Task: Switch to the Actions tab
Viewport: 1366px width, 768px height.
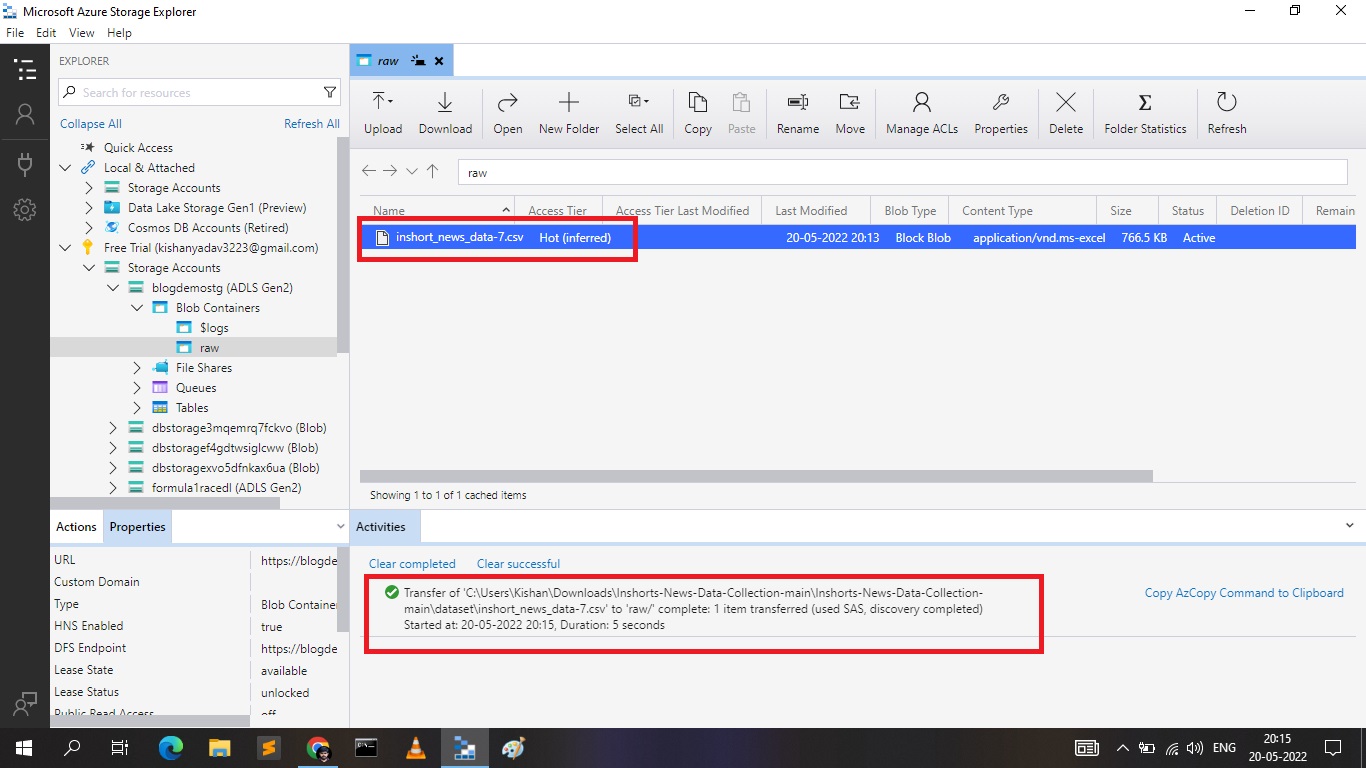Action: [x=76, y=527]
